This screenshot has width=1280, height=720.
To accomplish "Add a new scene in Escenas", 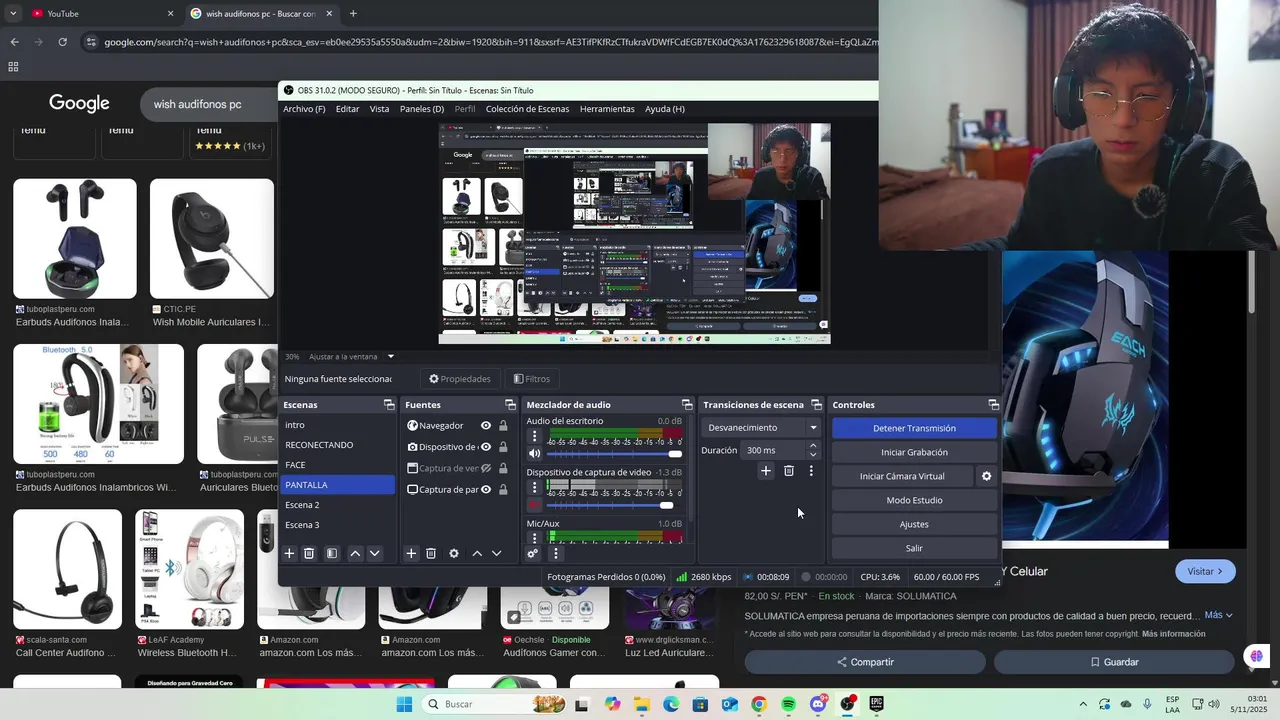I will click(x=289, y=553).
